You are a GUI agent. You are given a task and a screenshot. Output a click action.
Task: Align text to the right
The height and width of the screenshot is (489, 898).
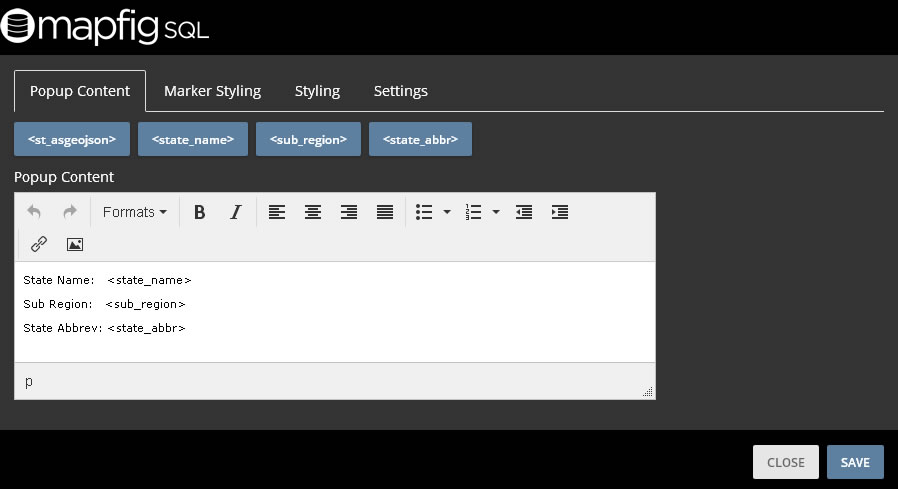[349, 212]
